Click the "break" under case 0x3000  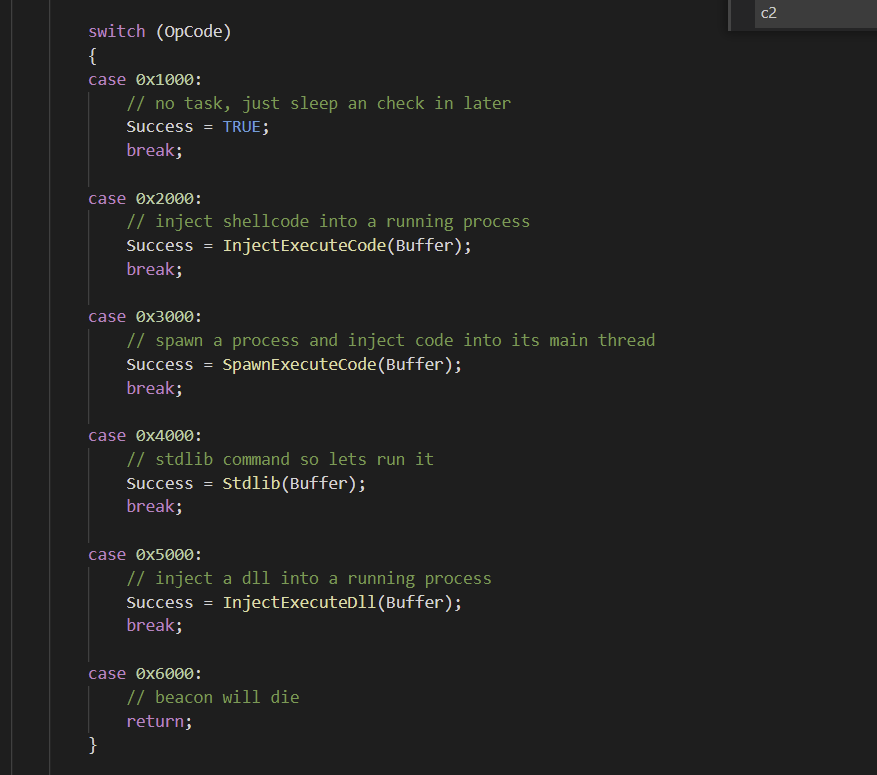[x=150, y=388]
